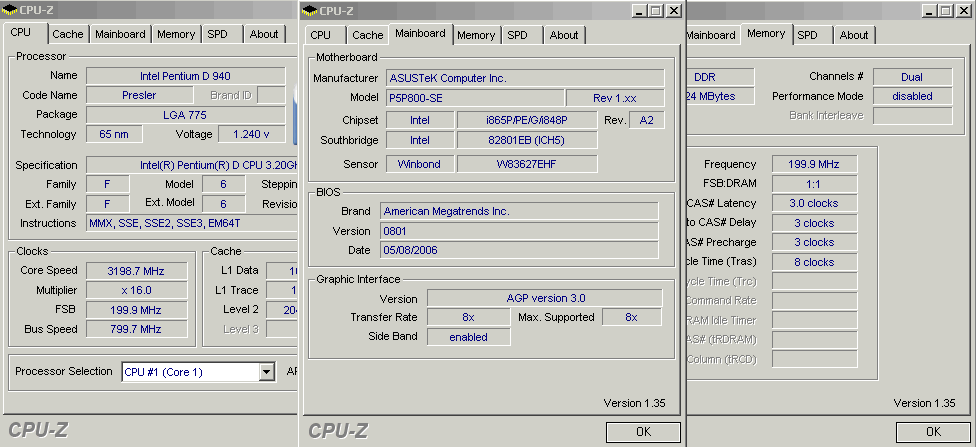Minimize the middle CPU-Z Mainboard window
Image resolution: width=976 pixels, height=447 pixels.
(640, 11)
